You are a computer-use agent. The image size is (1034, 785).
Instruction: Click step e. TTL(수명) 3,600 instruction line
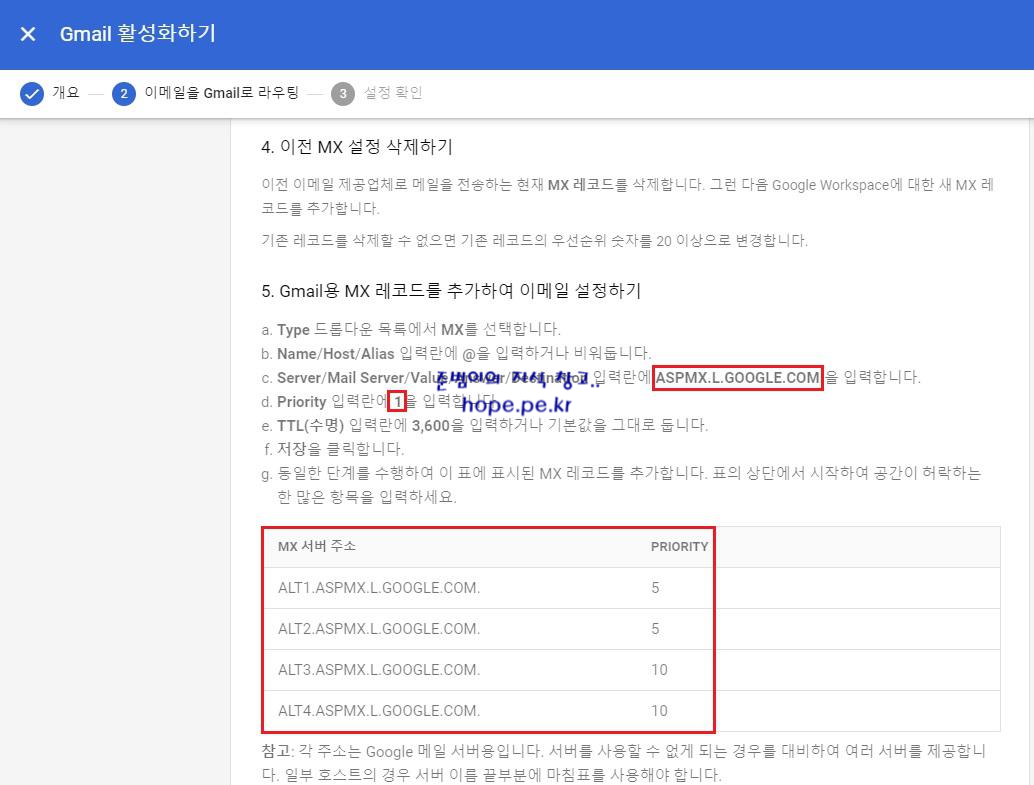[485, 425]
